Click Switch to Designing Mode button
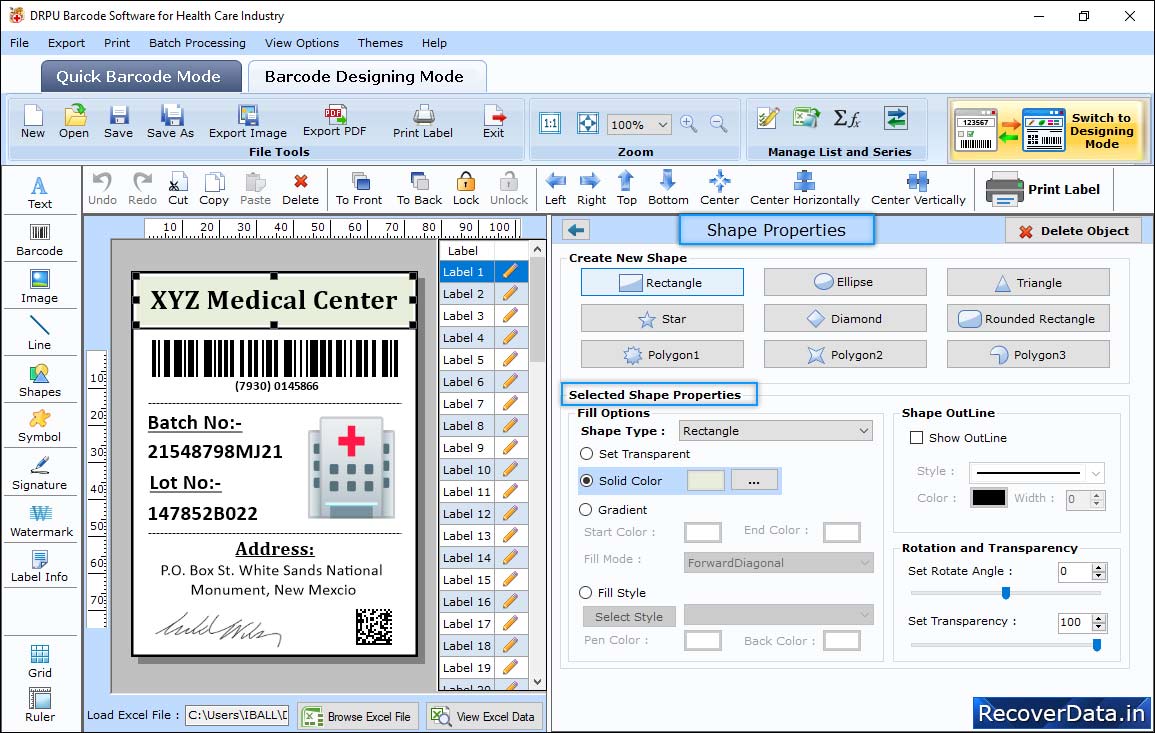1155x733 pixels. tap(1048, 130)
